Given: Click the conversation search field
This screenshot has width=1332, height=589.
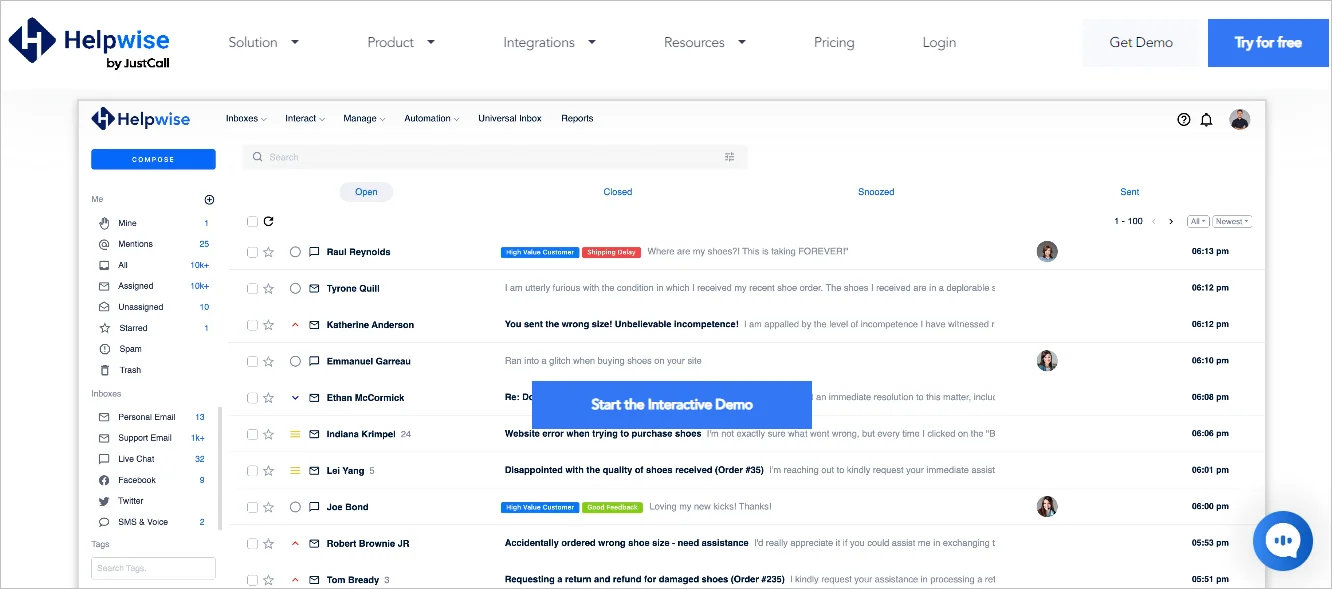Looking at the screenshot, I should coord(494,157).
